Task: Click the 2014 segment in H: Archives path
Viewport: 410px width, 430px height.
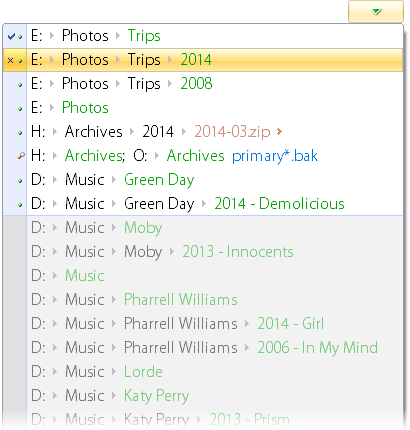Action: (x=158, y=132)
